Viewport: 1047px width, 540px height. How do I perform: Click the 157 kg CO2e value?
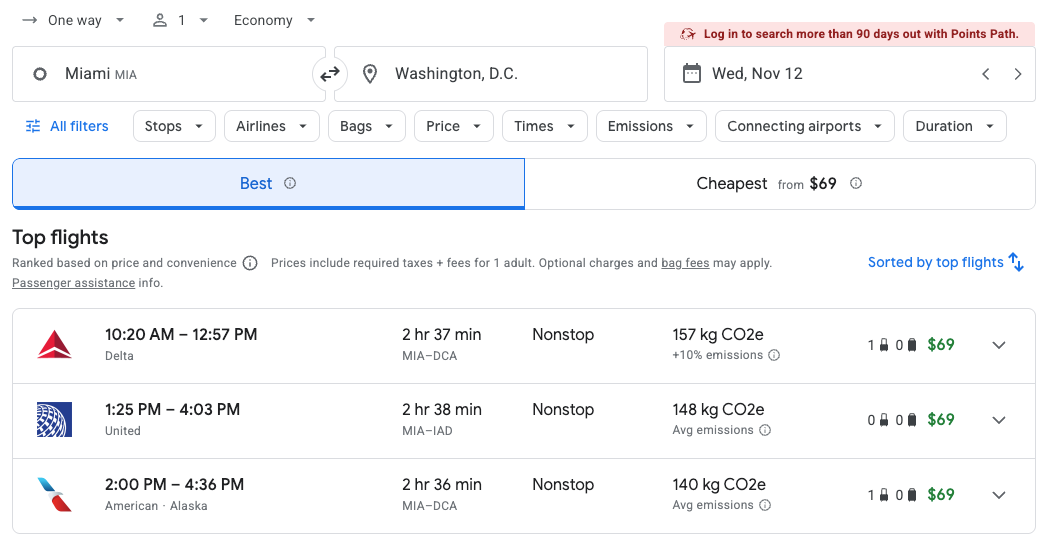click(x=718, y=334)
